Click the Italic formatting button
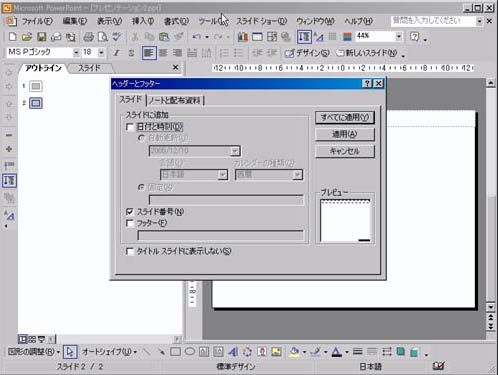 [116, 53]
